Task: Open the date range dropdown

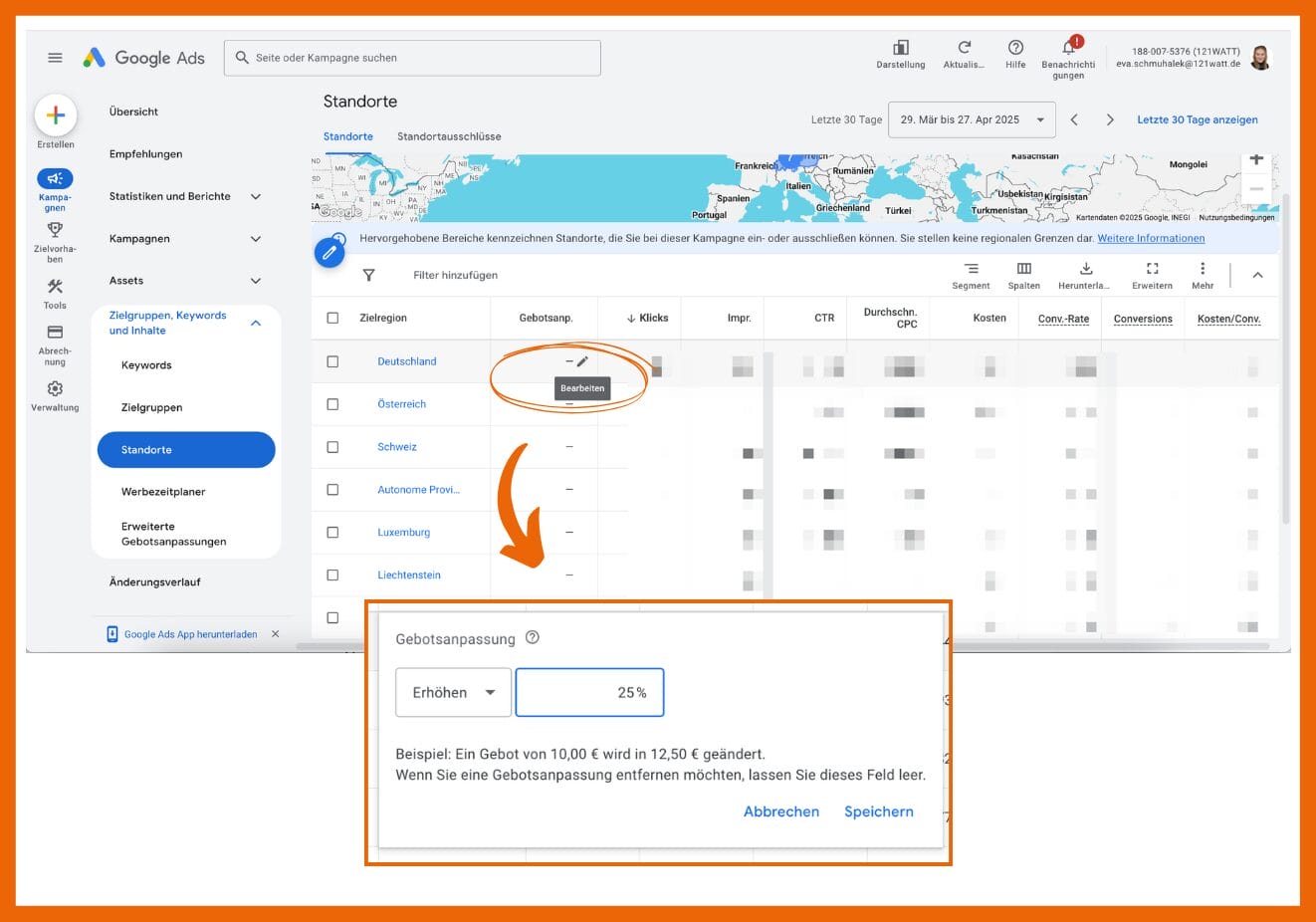Action: tap(971, 119)
